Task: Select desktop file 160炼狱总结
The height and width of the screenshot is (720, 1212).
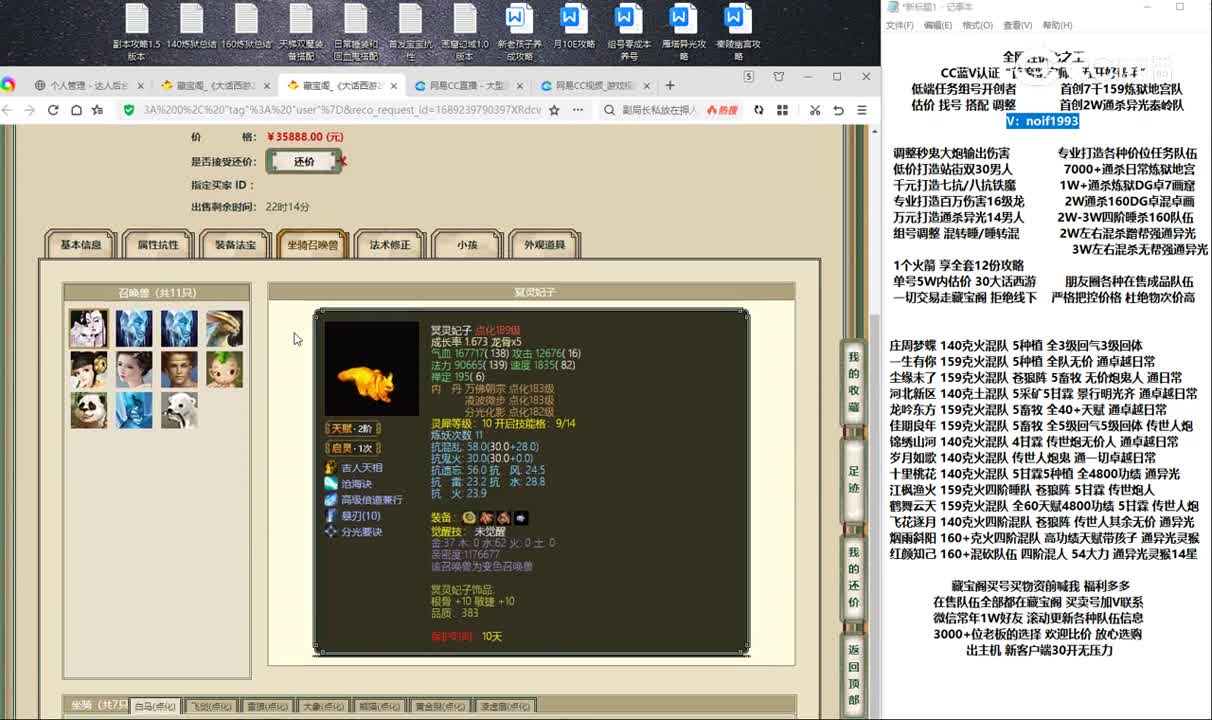Action: pyautogui.click(x=246, y=27)
